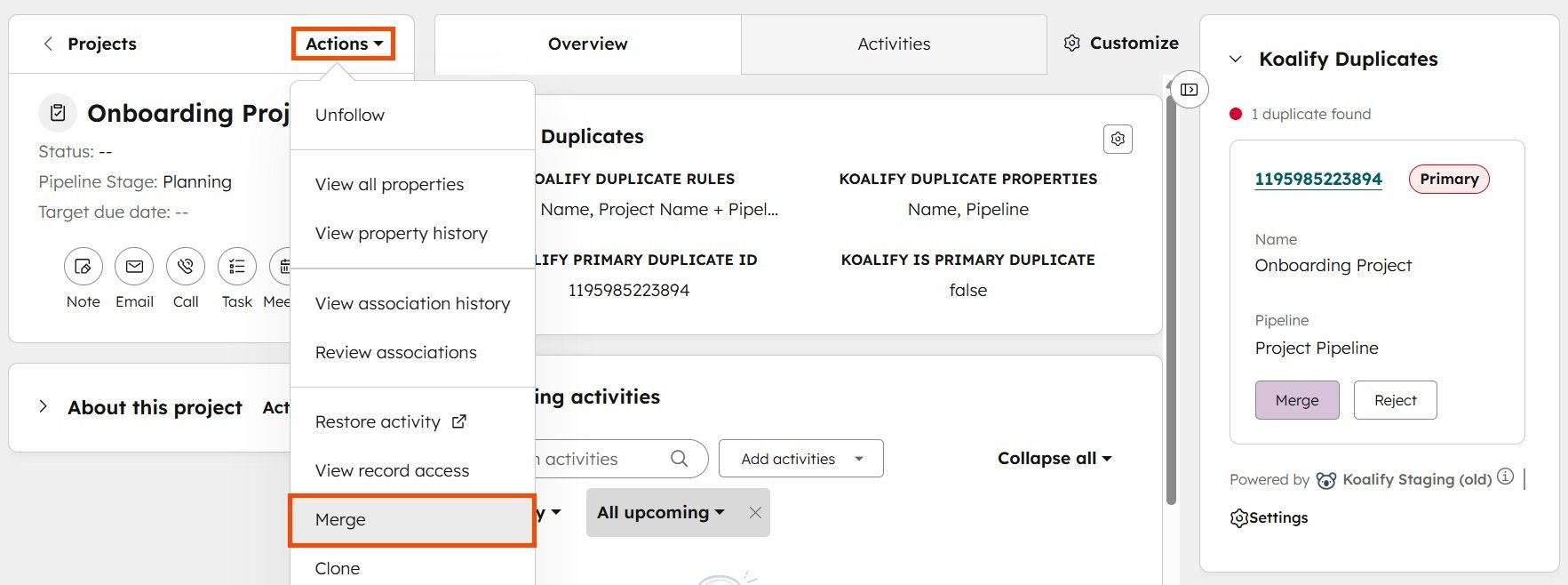Open View association history
This screenshot has height=585, width=1568.
(412, 303)
